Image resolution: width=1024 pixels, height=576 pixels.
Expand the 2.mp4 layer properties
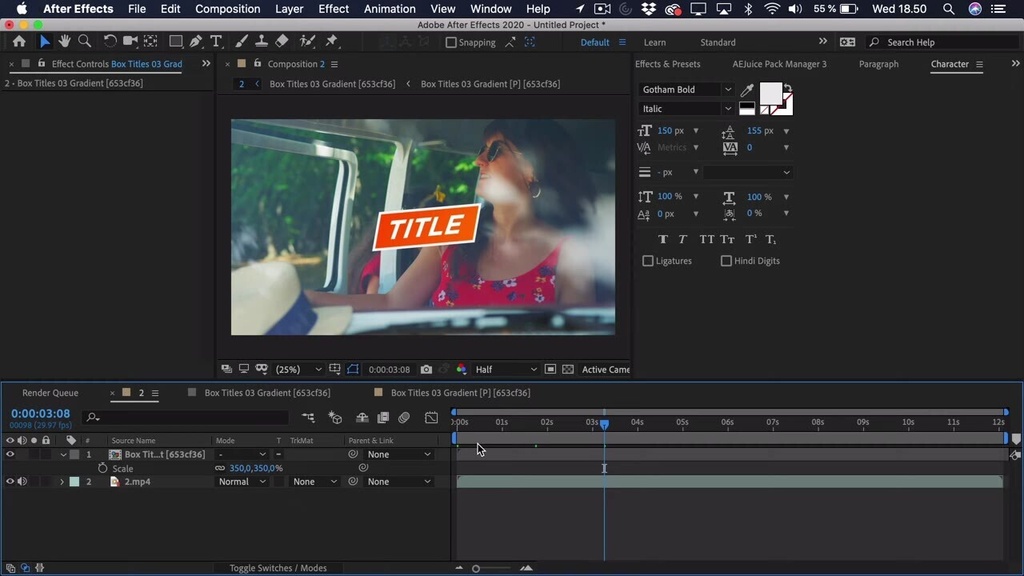[62, 481]
